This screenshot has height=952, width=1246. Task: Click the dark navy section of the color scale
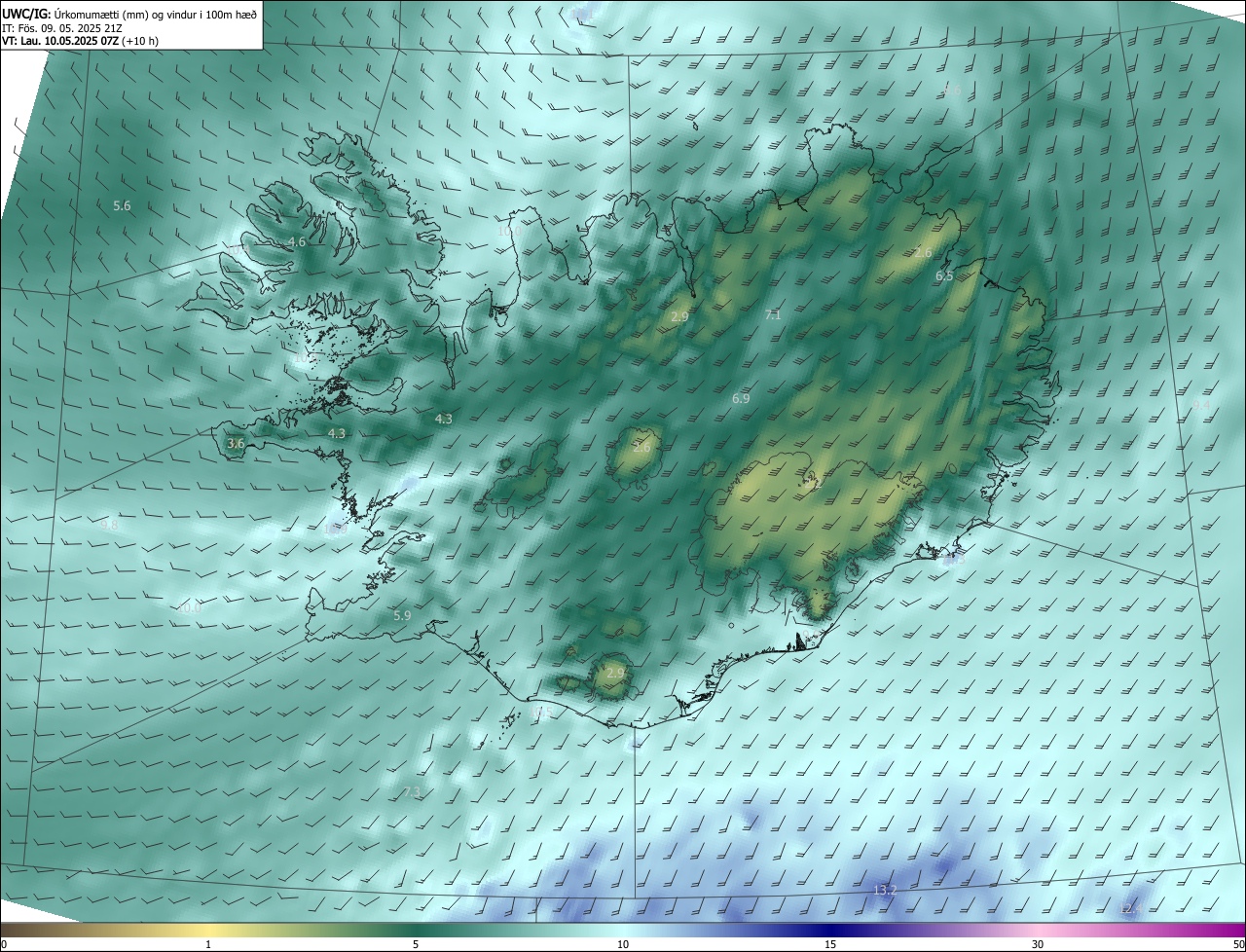click(x=830, y=930)
